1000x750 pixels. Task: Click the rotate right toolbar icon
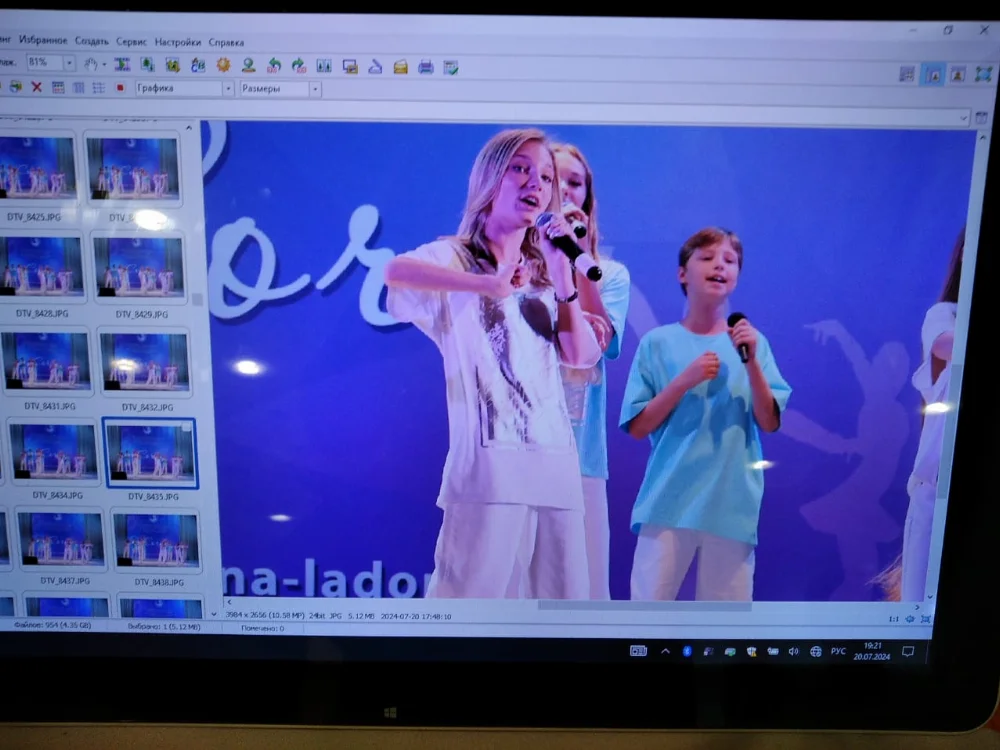click(x=298, y=66)
